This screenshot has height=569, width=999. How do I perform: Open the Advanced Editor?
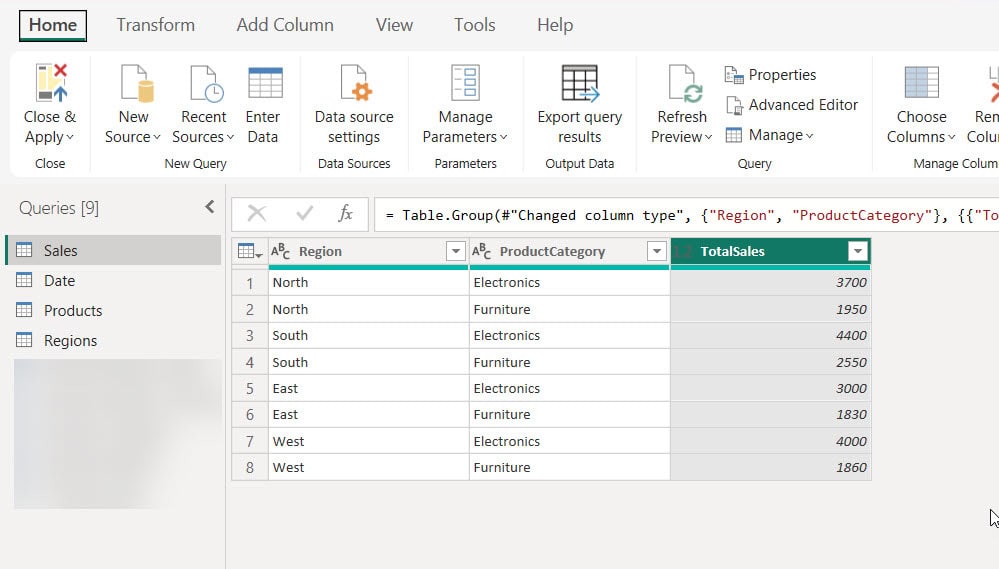[x=791, y=104]
